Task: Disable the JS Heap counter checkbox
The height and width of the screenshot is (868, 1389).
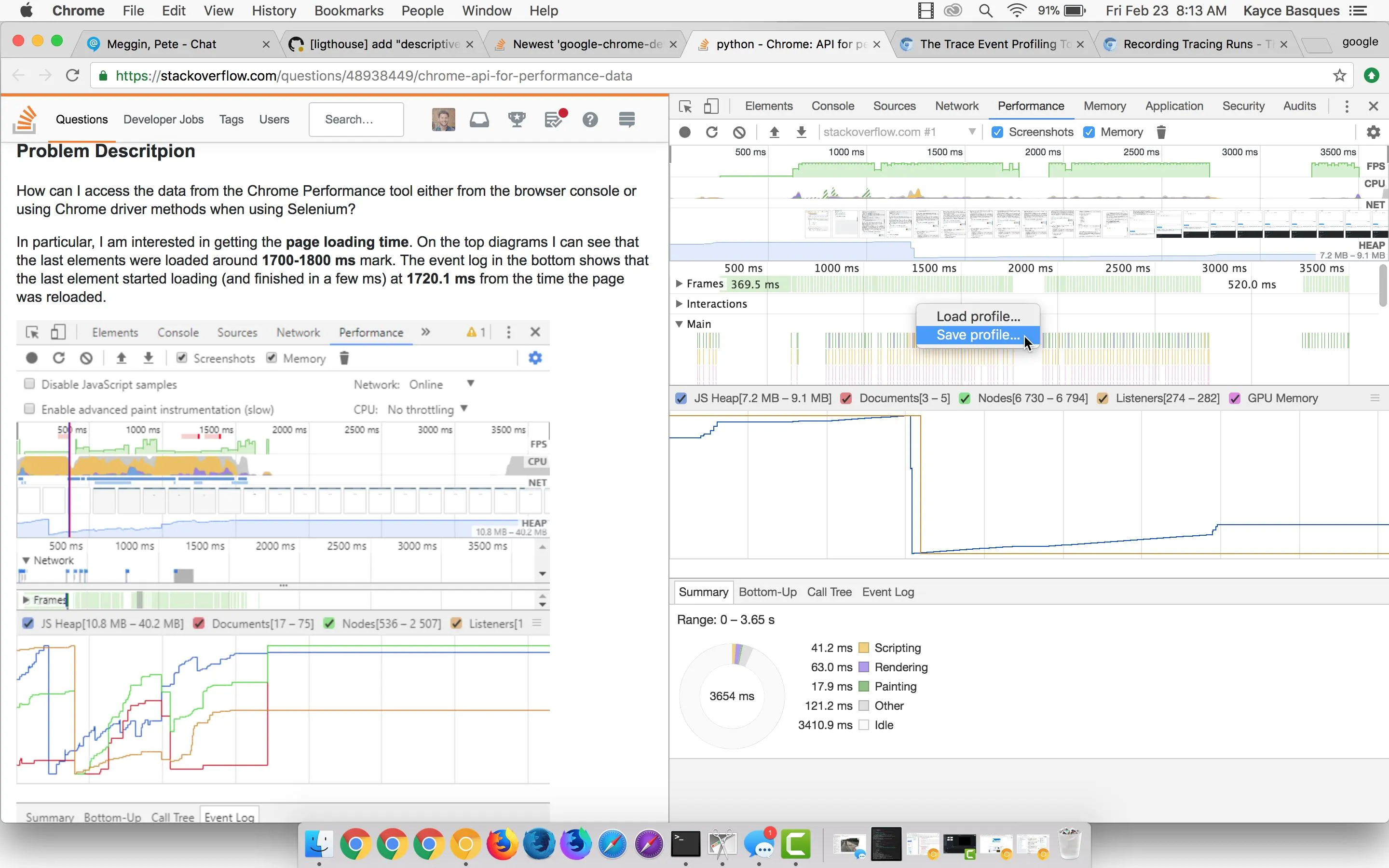Action: tap(681, 398)
